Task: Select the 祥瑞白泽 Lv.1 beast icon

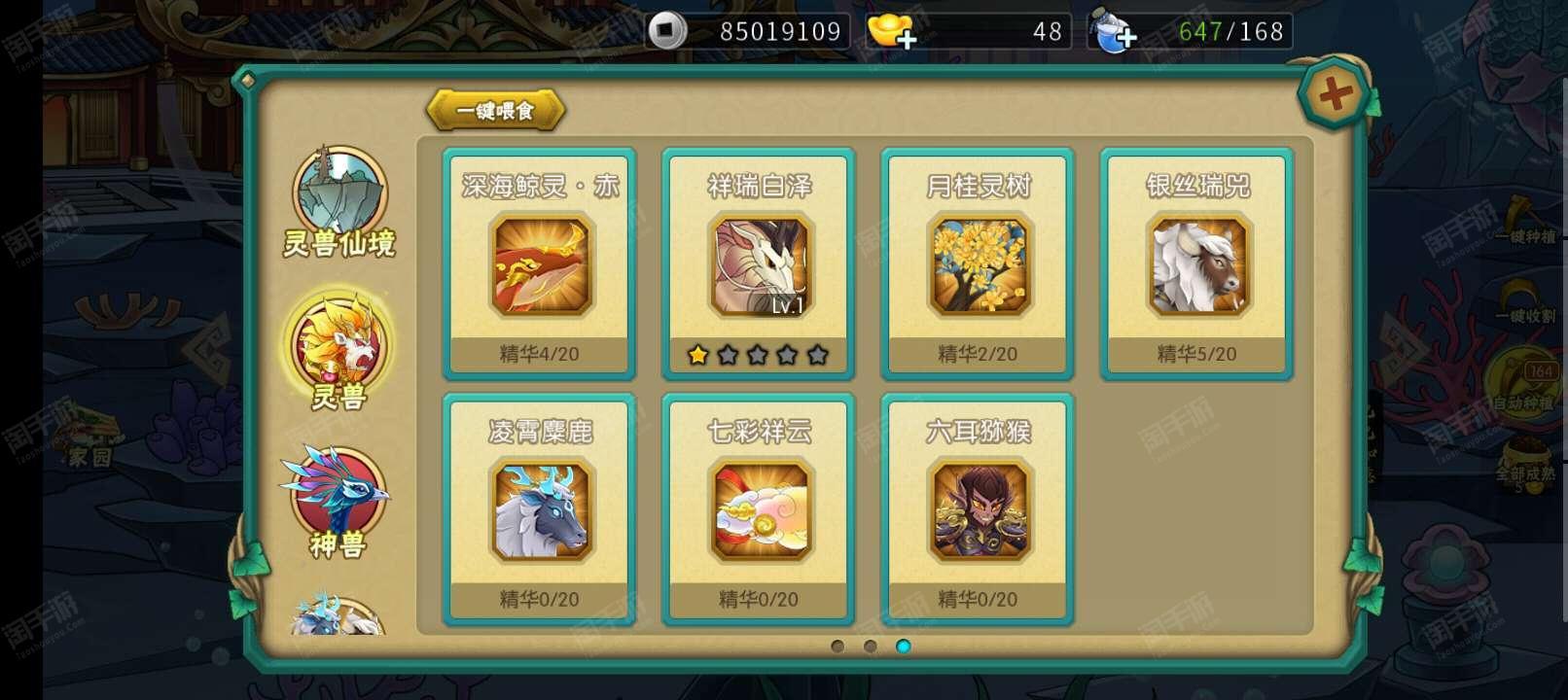Action: [760, 266]
